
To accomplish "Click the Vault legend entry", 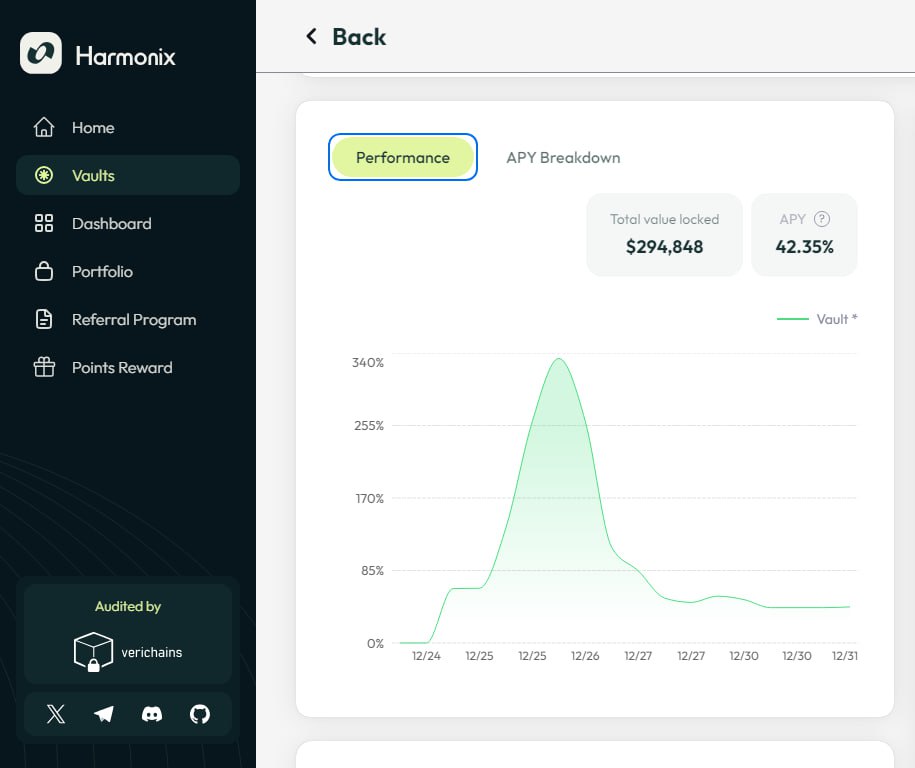I will coord(817,319).
